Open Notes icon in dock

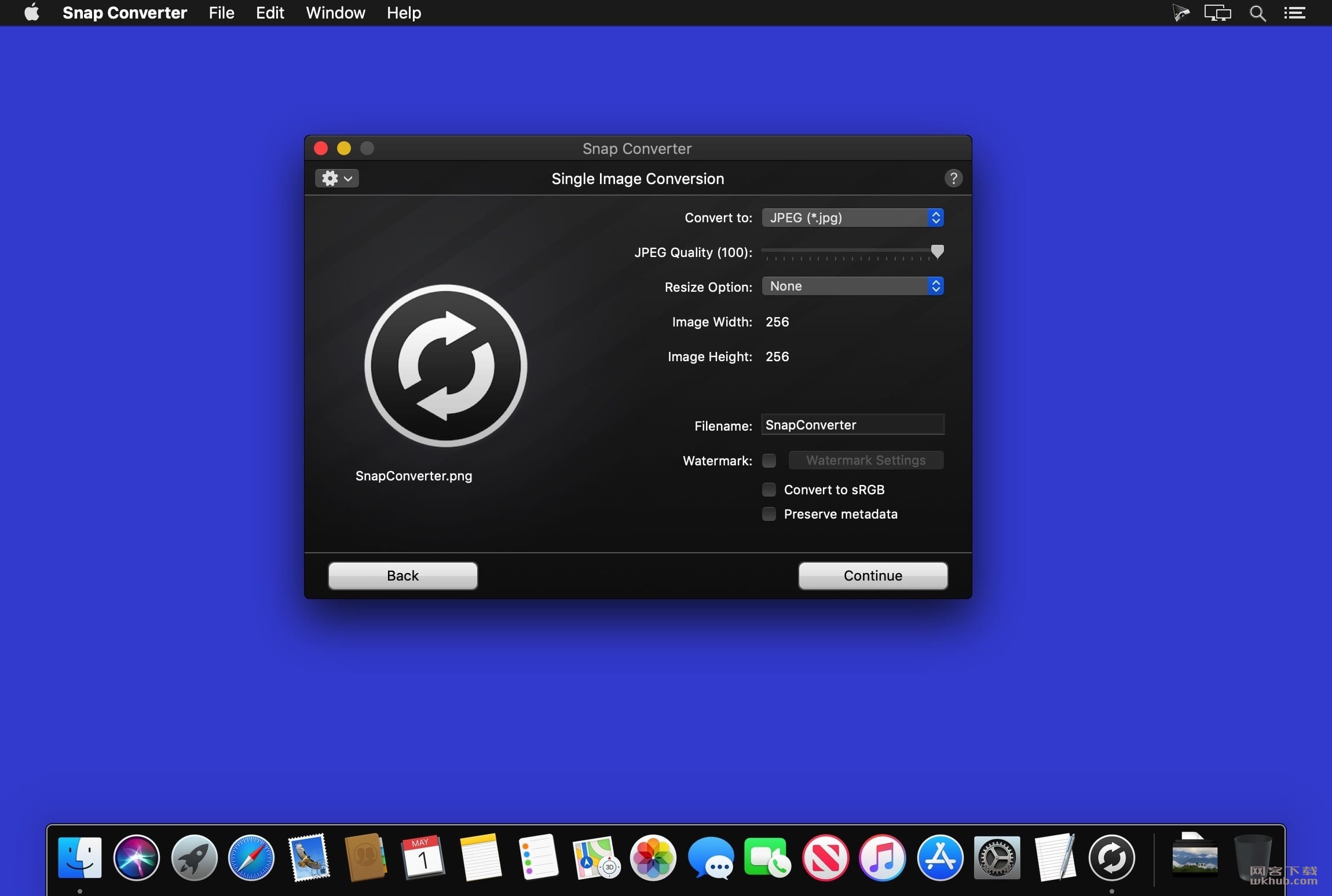coord(480,857)
